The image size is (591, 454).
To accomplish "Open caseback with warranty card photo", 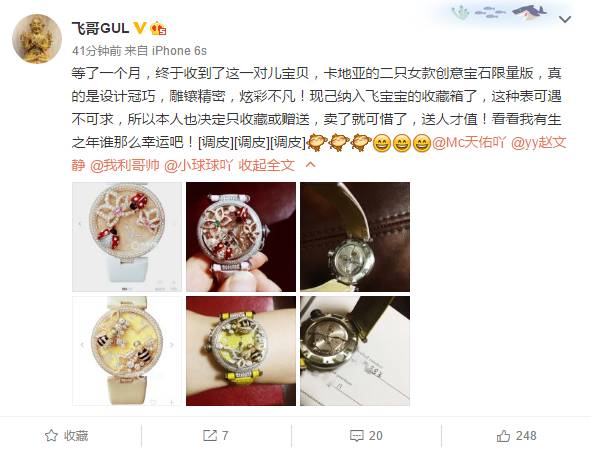I will point(355,351).
